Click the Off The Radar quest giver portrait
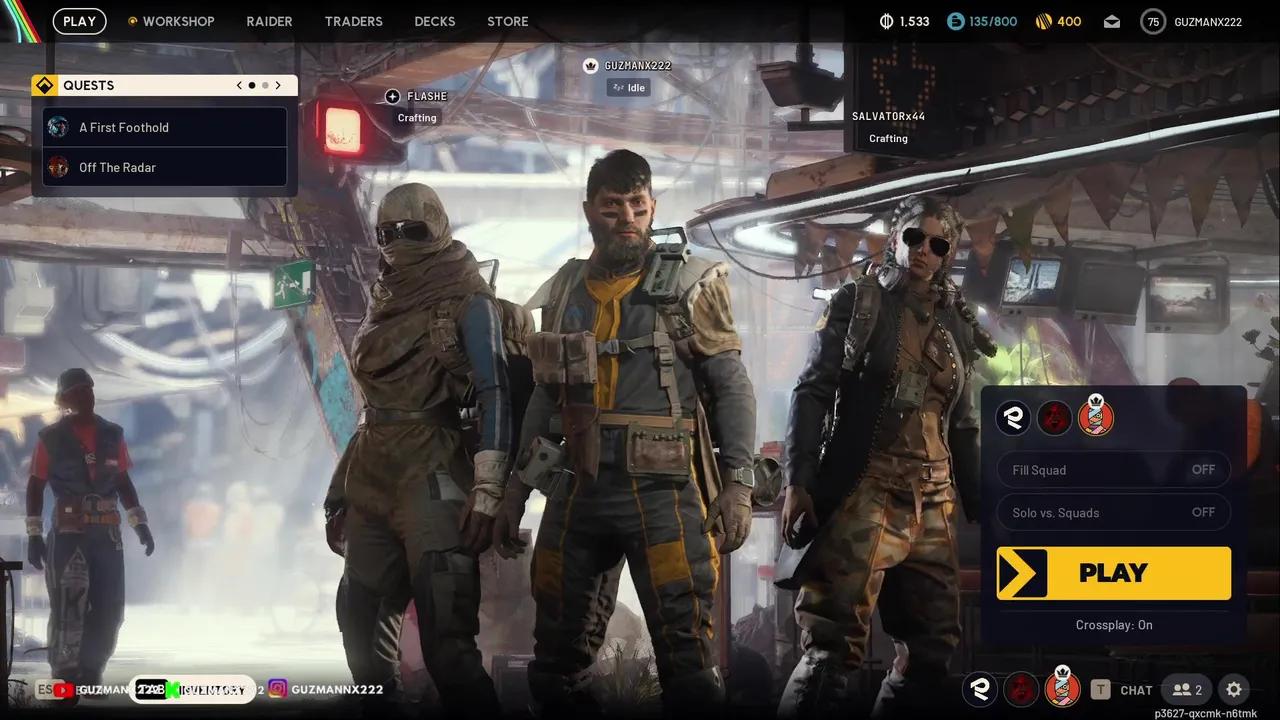The image size is (1280, 720). point(59,167)
